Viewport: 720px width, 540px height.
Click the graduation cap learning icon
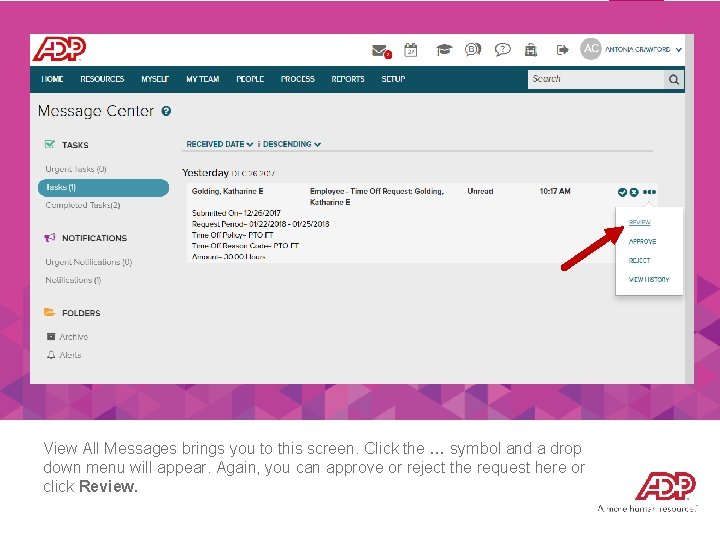coord(444,49)
